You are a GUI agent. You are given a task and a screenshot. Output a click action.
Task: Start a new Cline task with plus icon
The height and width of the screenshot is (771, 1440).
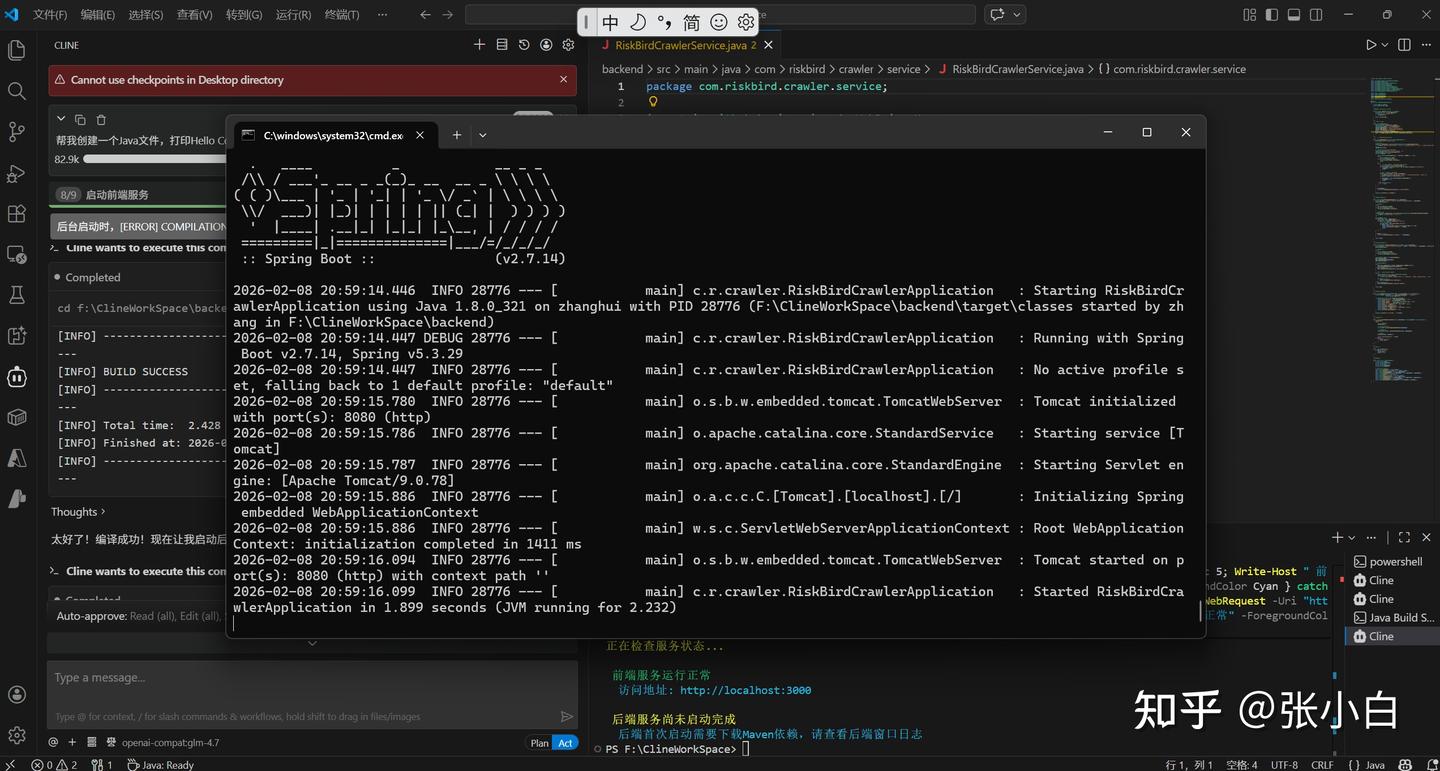coord(479,45)
